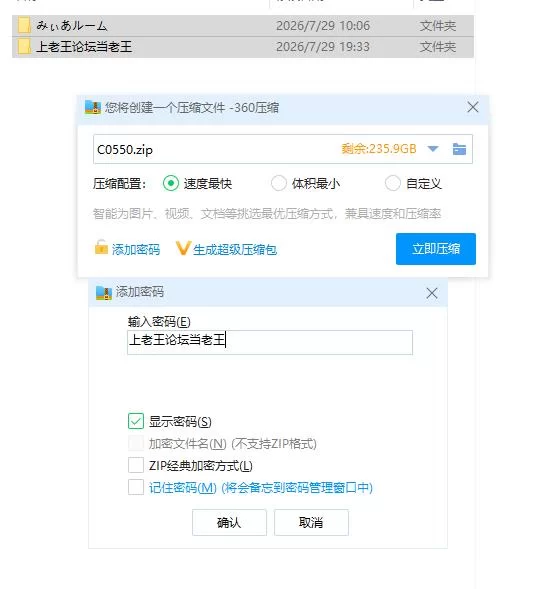The width and height of the screenshot is (555, 589).
Task: Close the 添加密码 password dialog
Action: point(432,293)
